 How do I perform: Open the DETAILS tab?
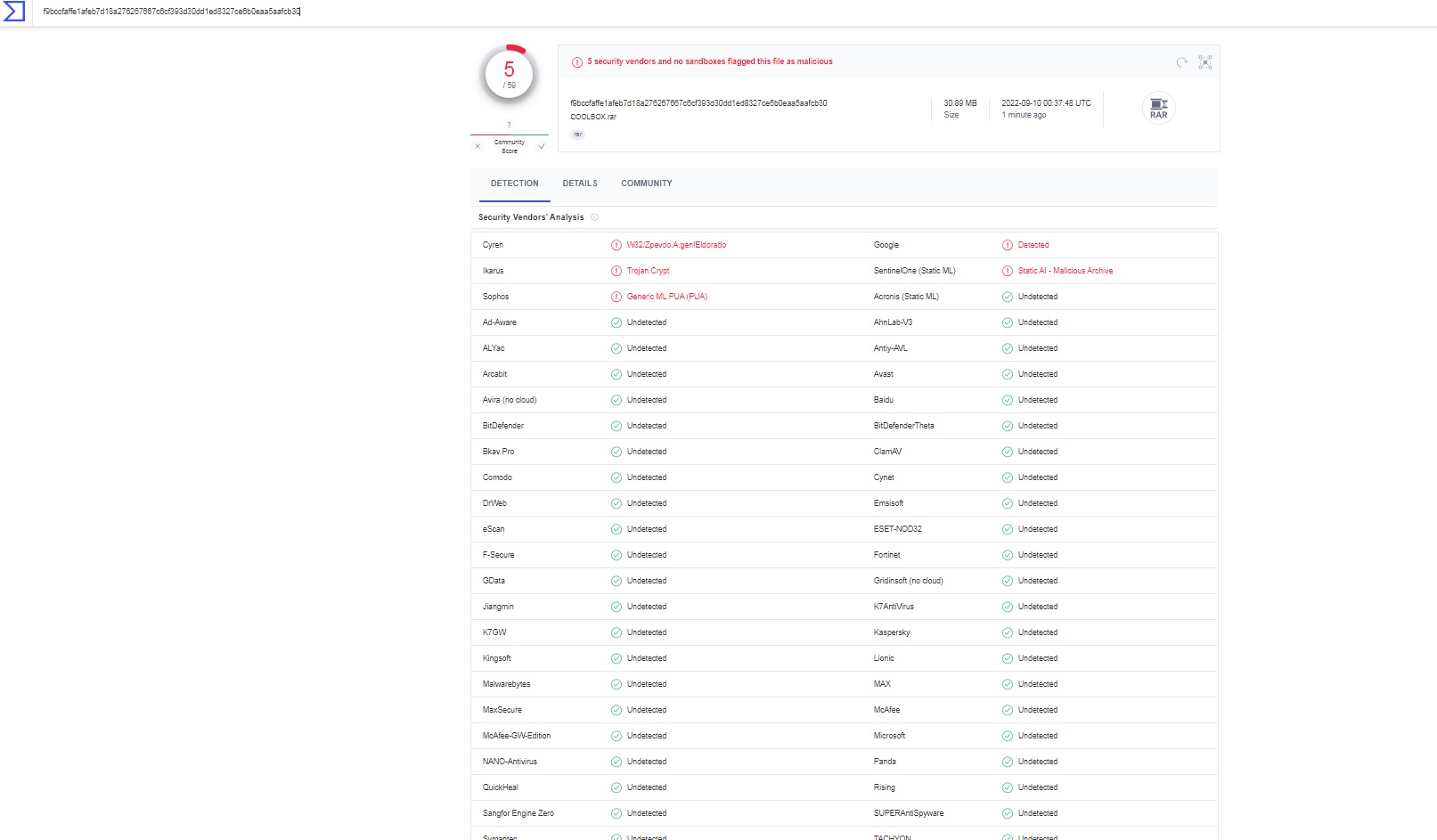pos(580,183)
